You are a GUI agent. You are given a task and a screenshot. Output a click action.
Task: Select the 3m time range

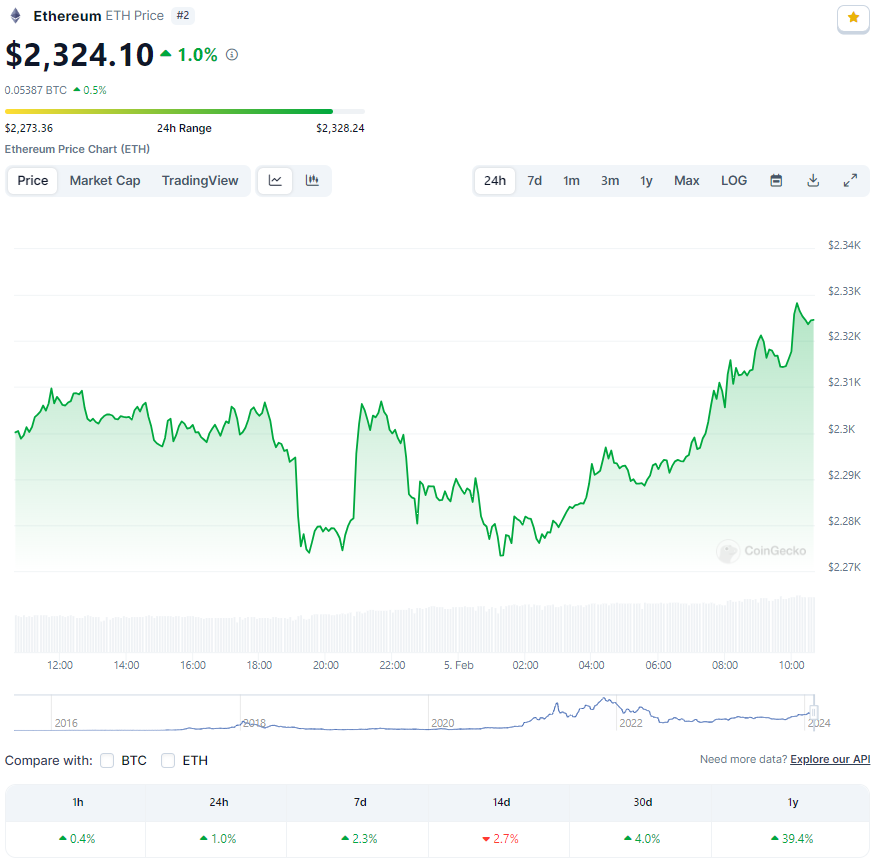click(610, 181)
